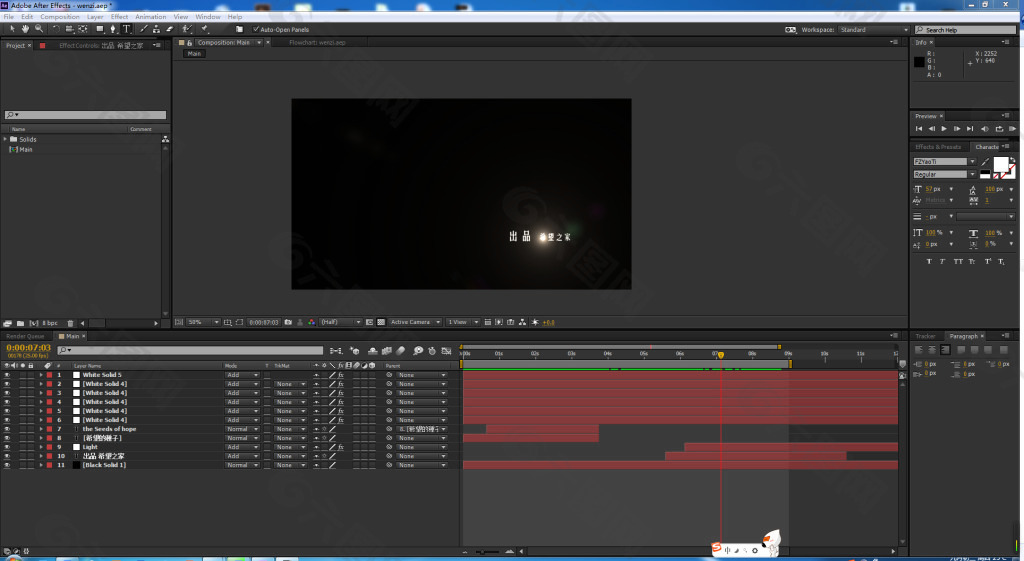
Task: Play the preview
Action: point(944,129)
